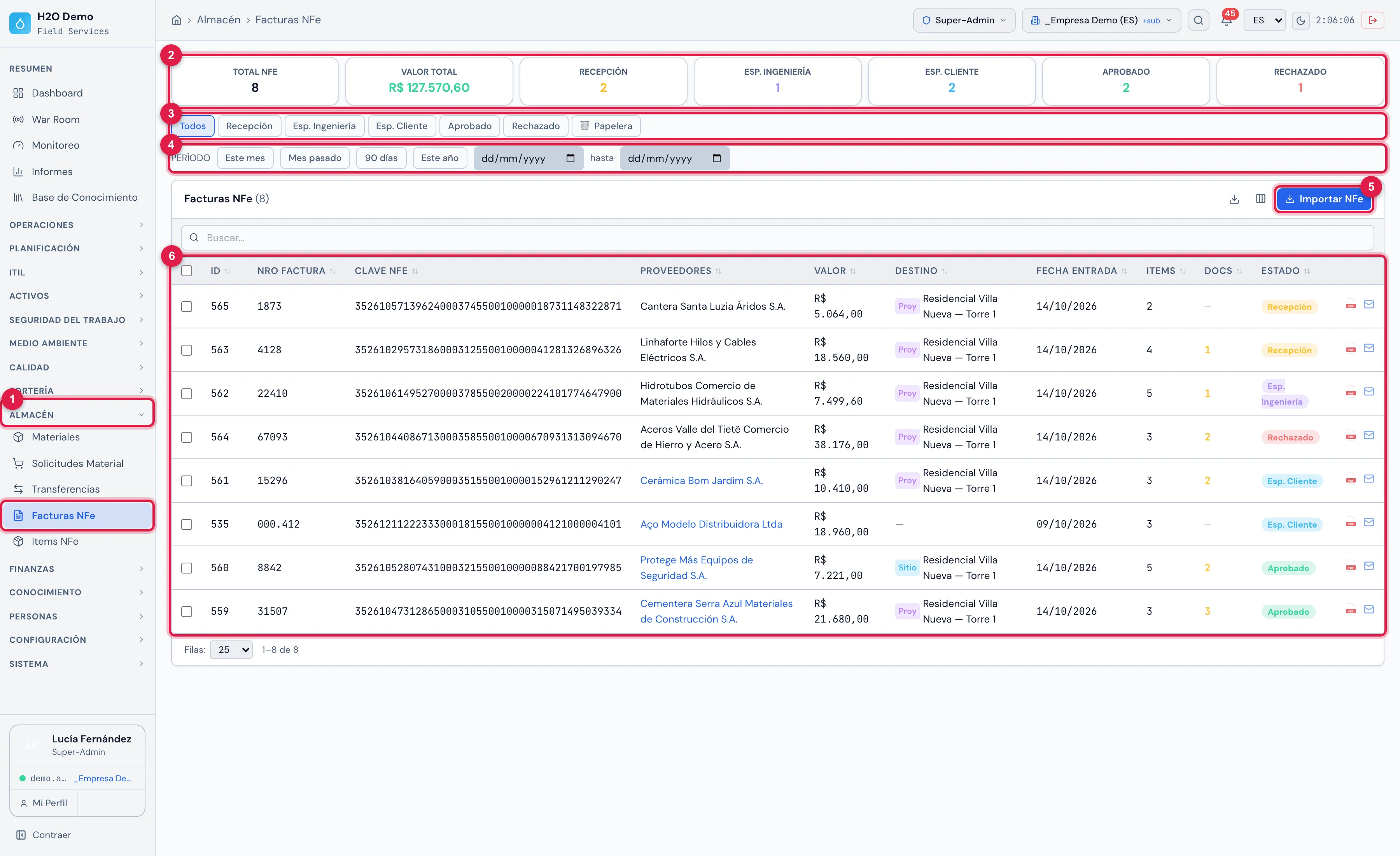Image resolution: width=1400 pixels, height=856 pixels.
Task: Open the notifications bell with 45 badge
Action: point(1226,20)
